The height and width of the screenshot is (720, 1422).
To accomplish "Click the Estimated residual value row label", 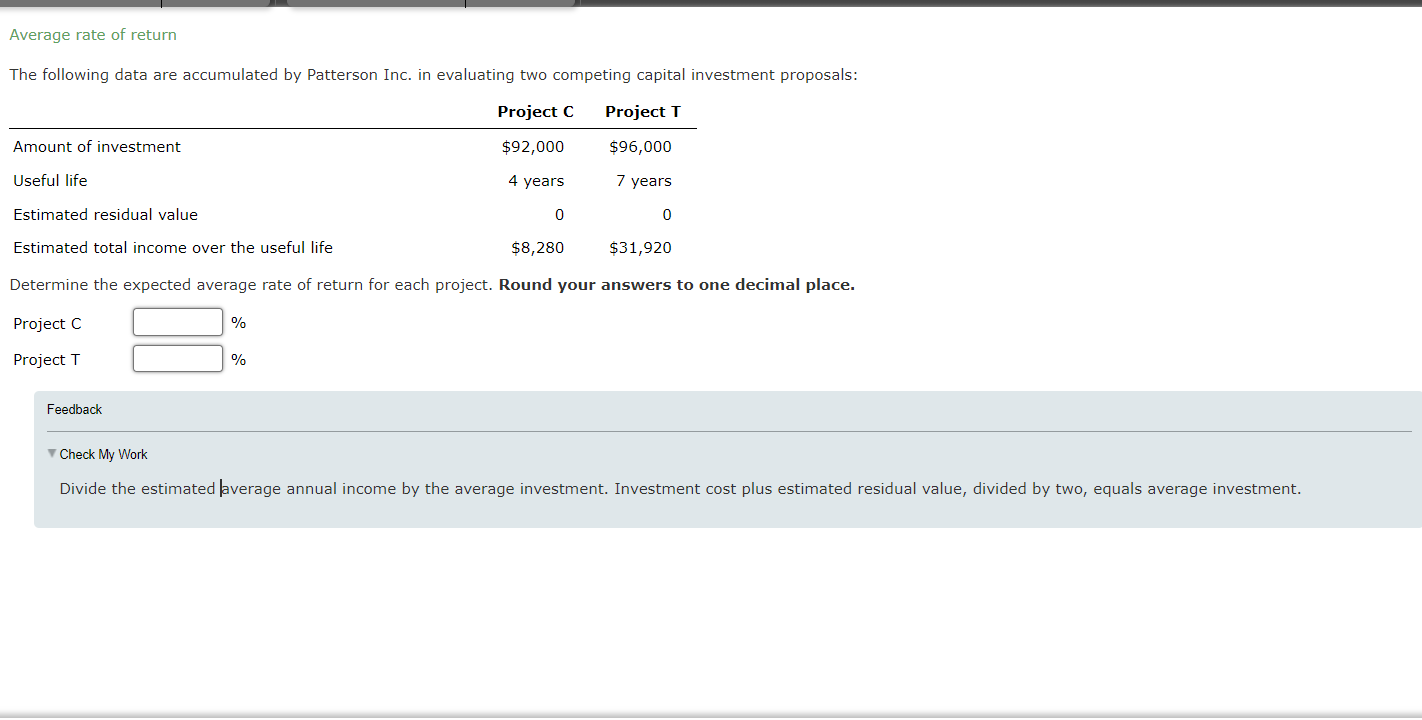I will click(x=105, y=214).
